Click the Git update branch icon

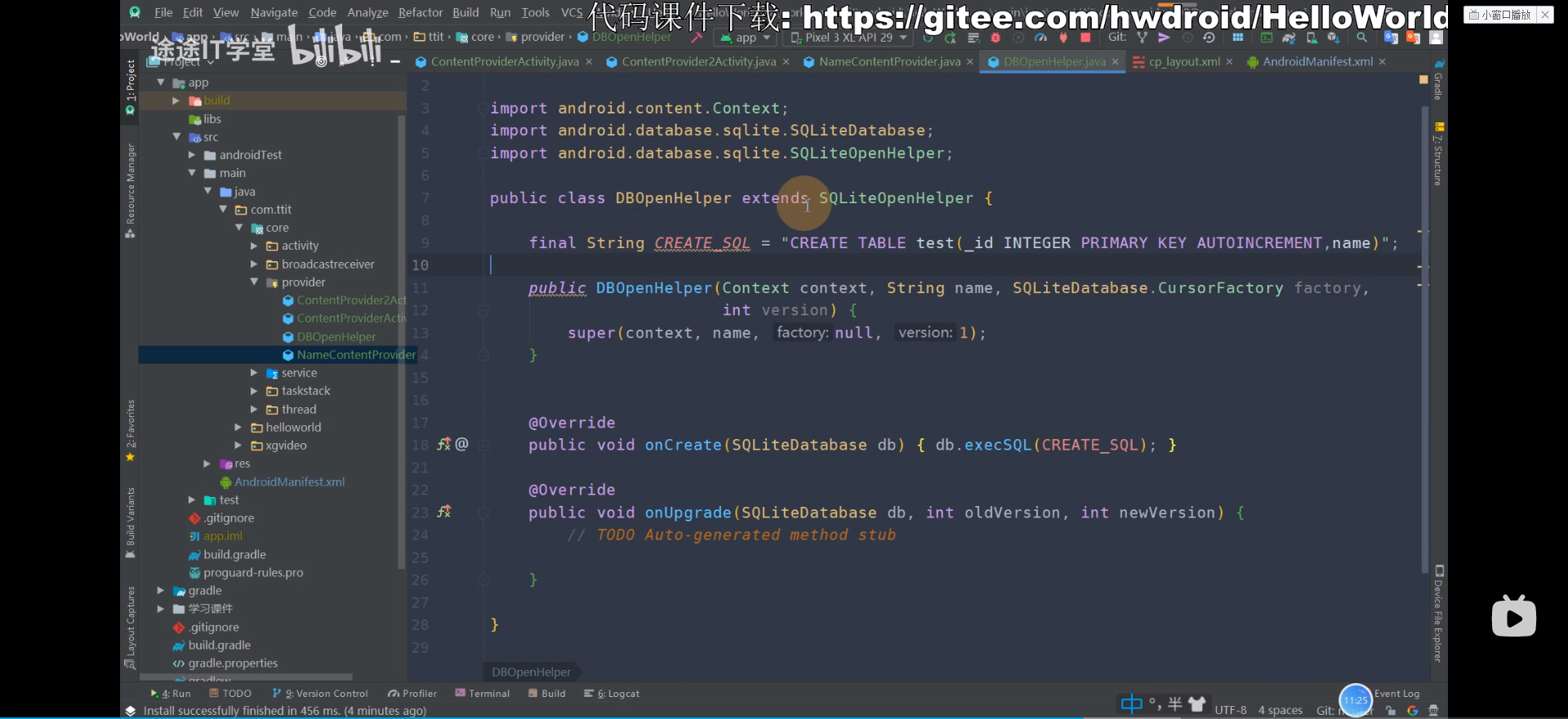point(1142,38)
